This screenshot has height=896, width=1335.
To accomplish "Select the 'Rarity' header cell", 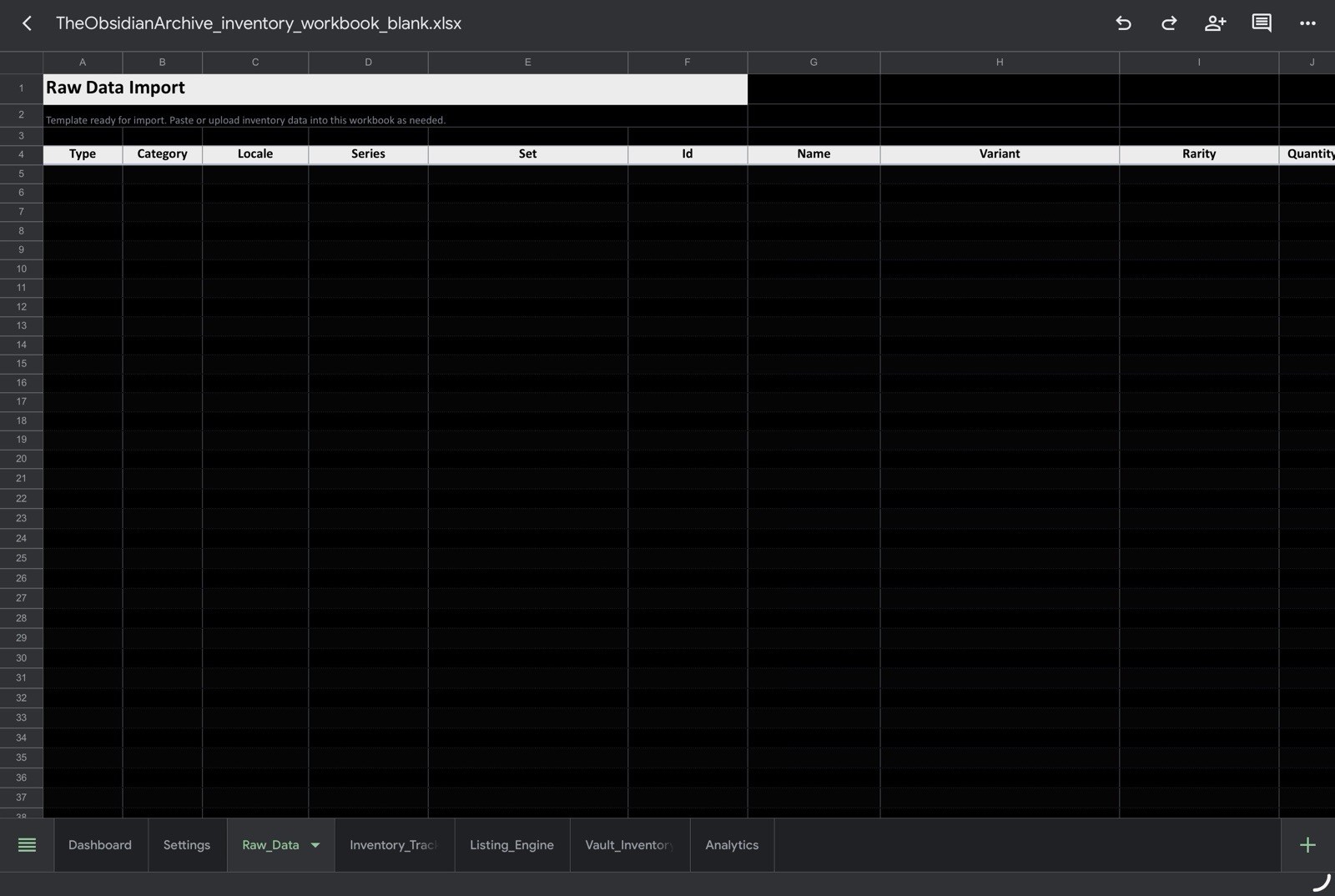I will pos(1199,154).
